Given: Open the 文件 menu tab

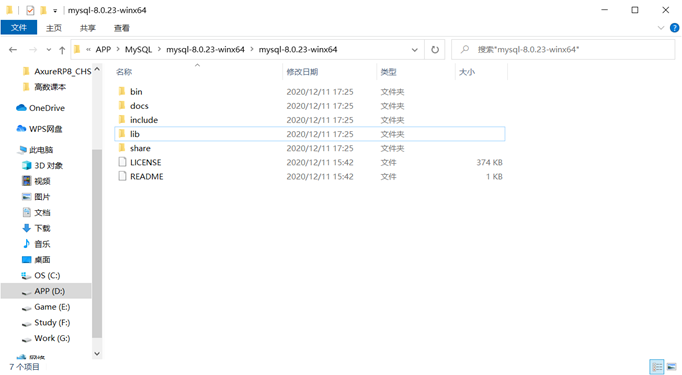Looking at the screenshot, I should (19, 28).
